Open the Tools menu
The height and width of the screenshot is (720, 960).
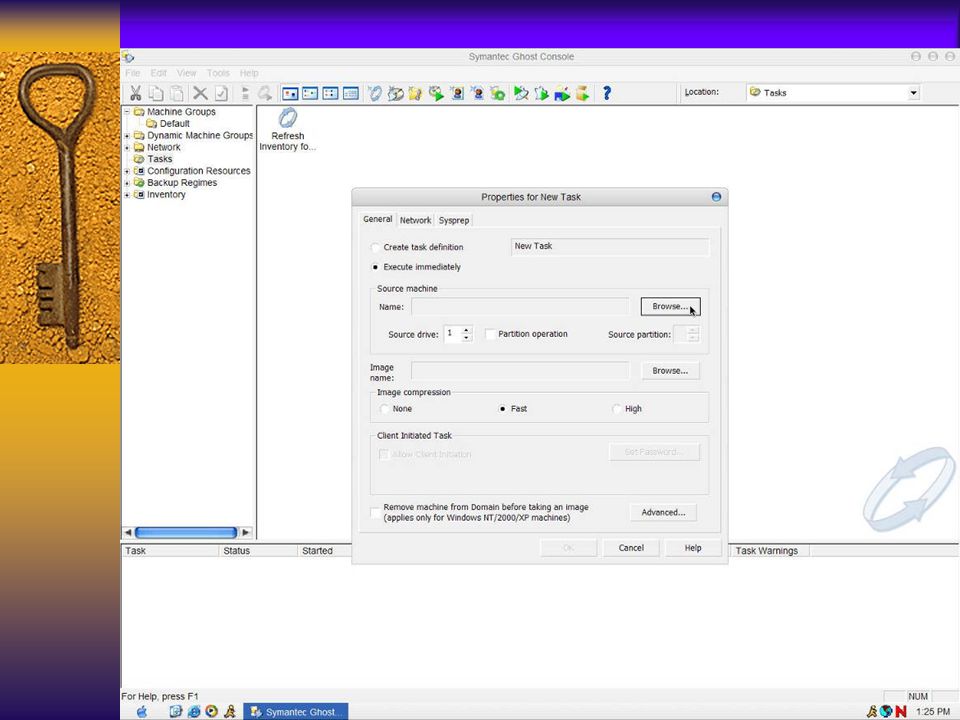click(x=218, y=73)
